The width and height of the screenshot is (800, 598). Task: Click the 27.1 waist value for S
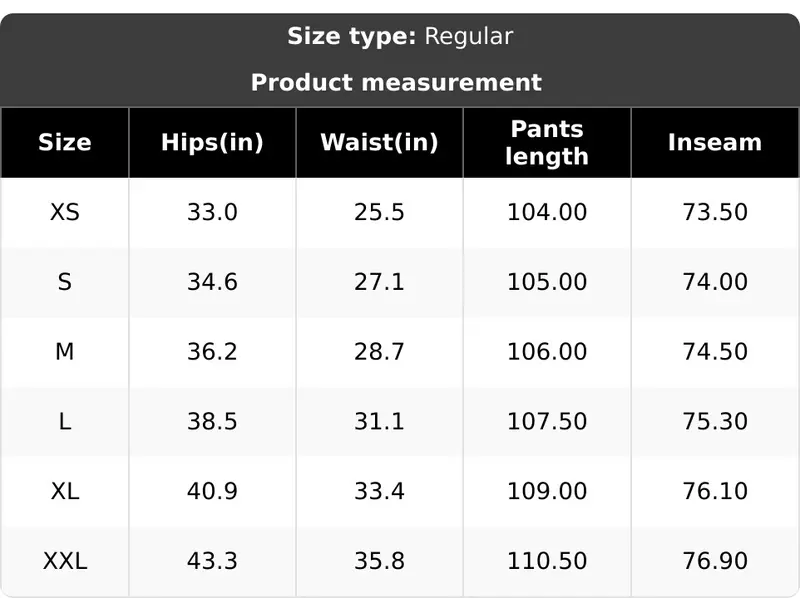coord(379,282)
